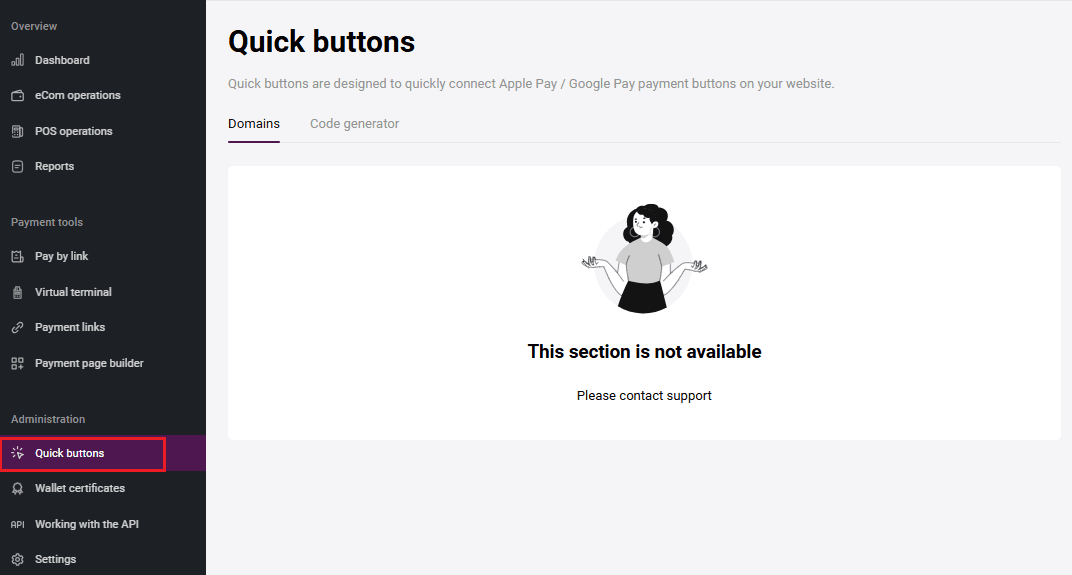Click the Virtual terminal icon
This screenshot has width=1072, height=575.
[x=17, y=292]
